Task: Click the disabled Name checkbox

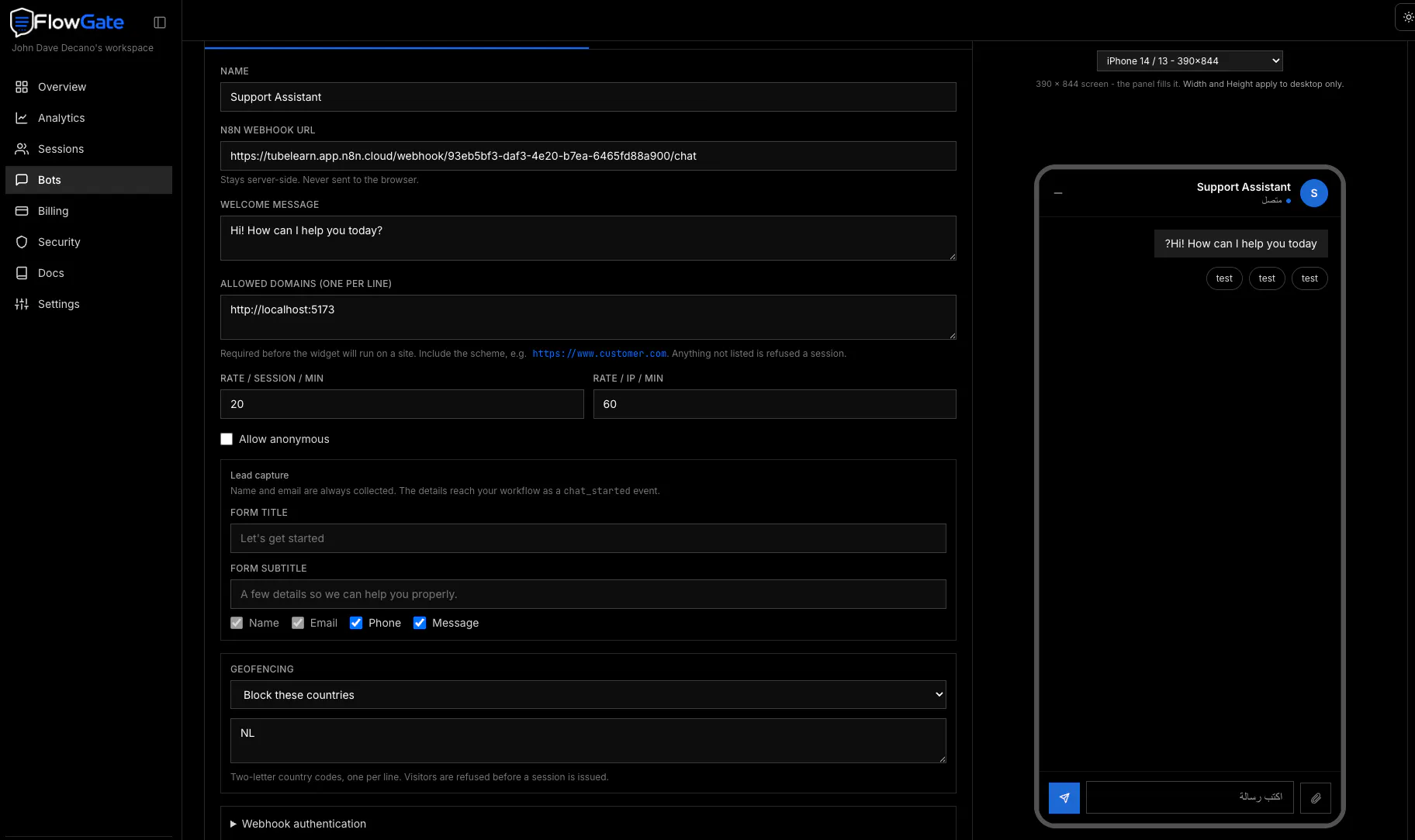Action: (237, 623)
